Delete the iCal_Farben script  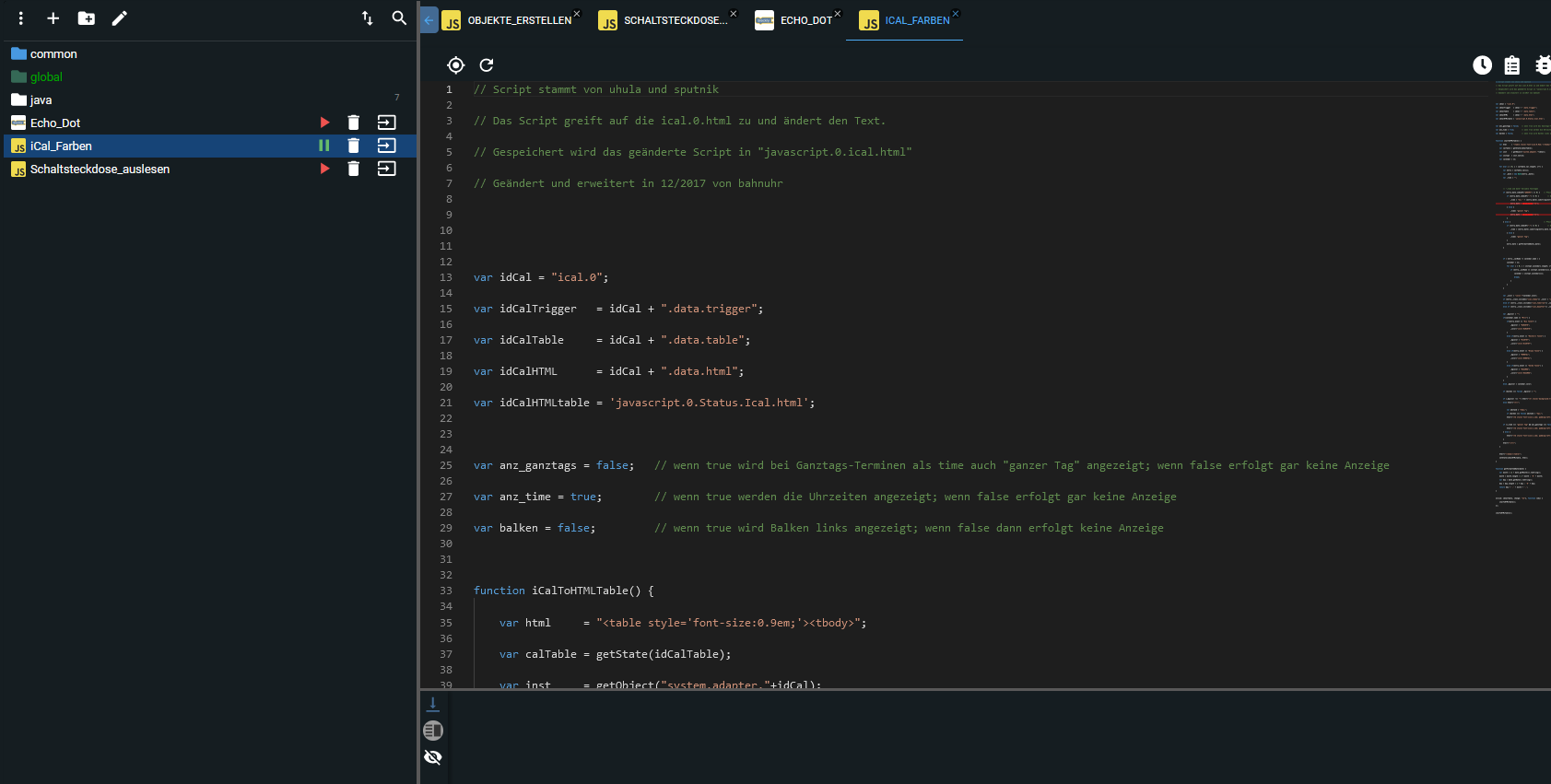coord(353,146)
